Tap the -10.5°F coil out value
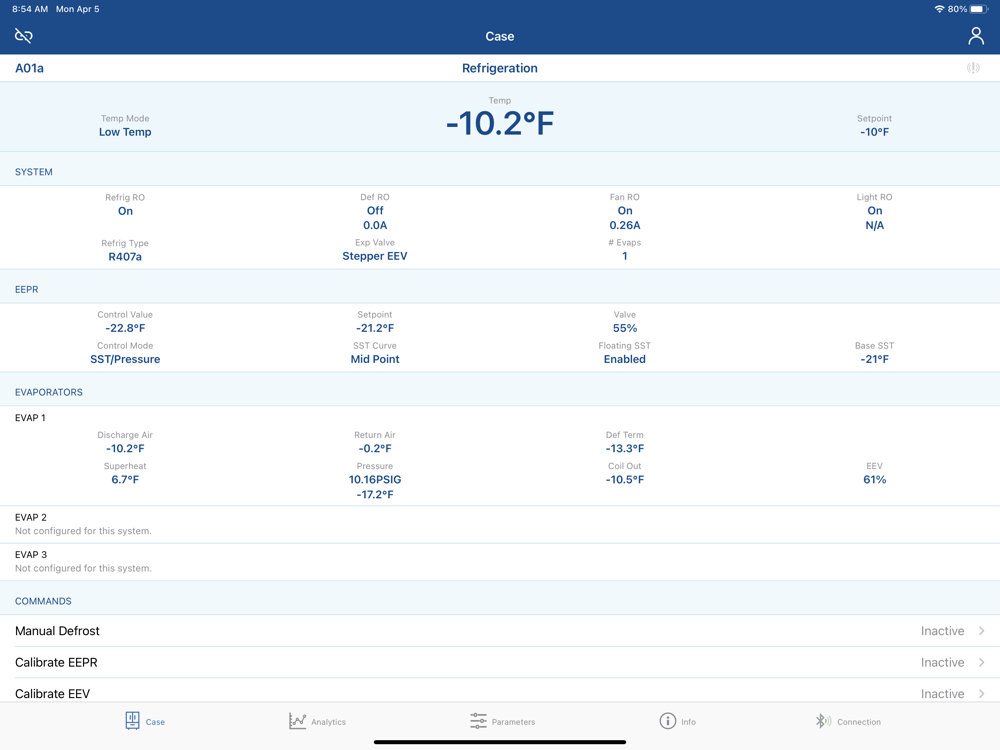The width and height of the screenshot is (1000, 750). 625,480
